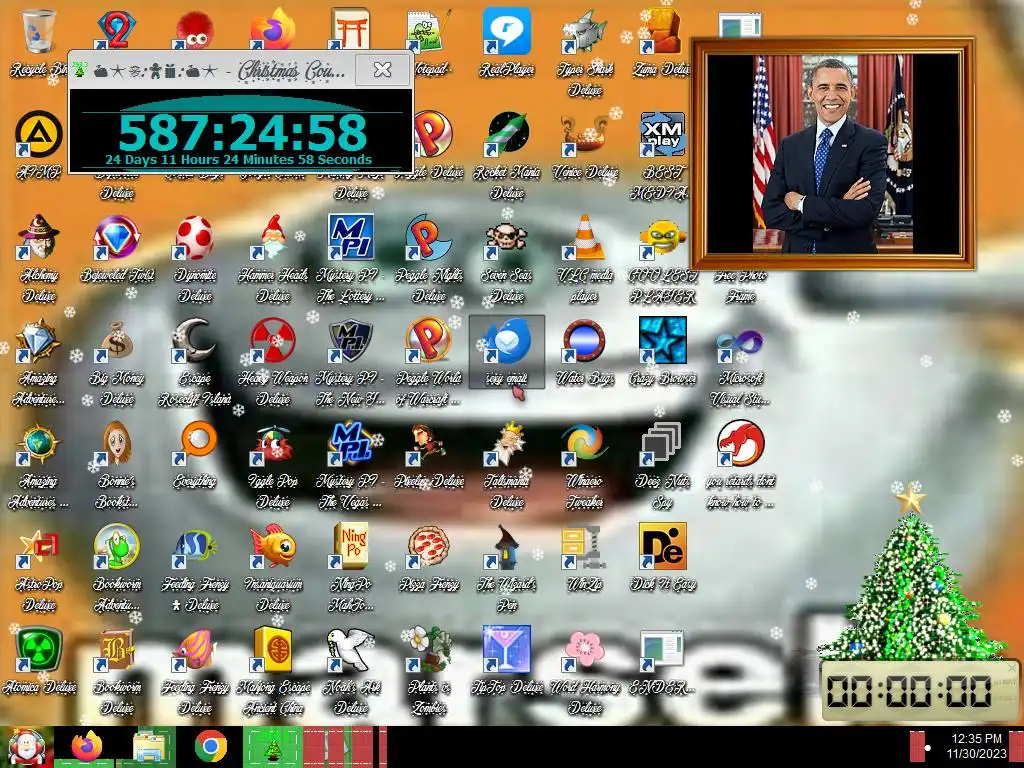Launch Tazgle Pop Deluxe shortcut
This screenshot has height=768, width=1024.
tap(273, 443)
